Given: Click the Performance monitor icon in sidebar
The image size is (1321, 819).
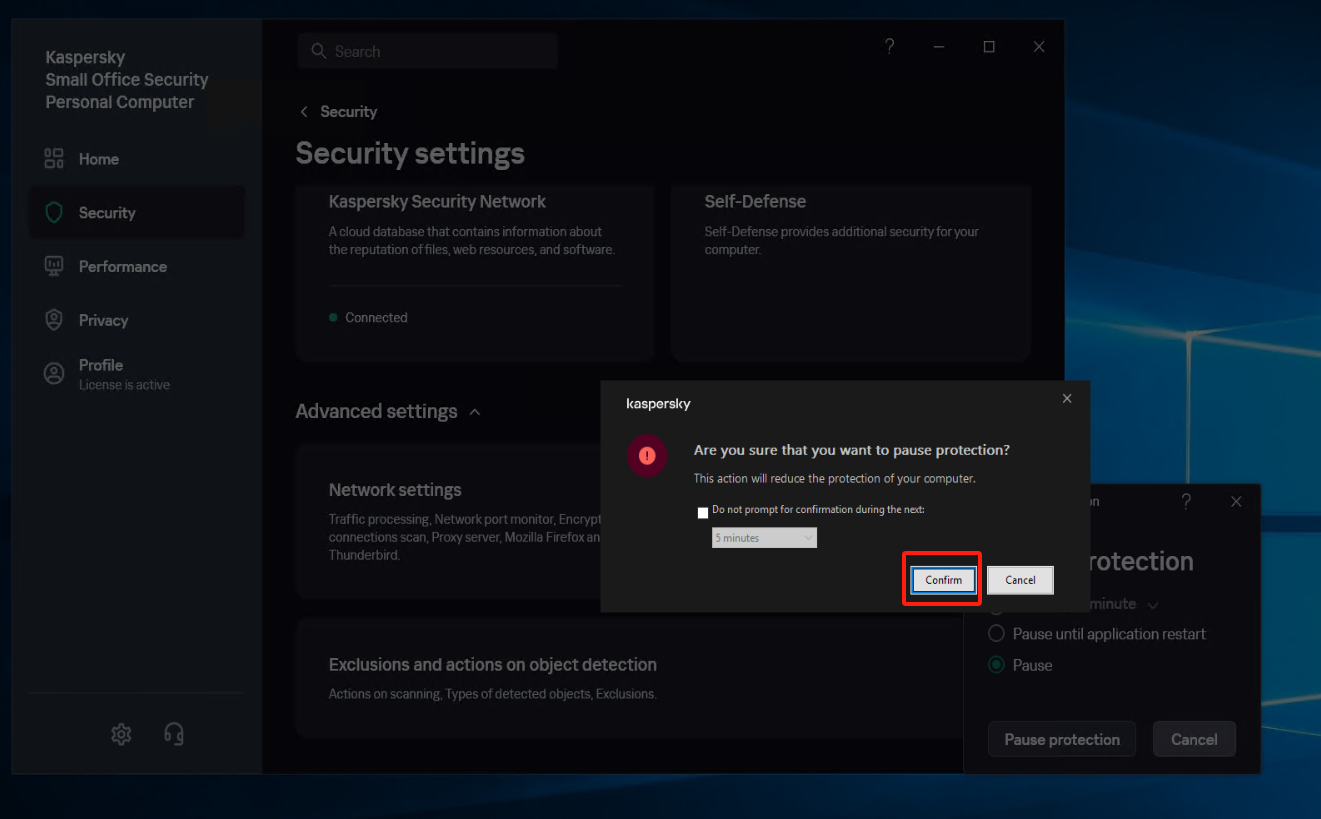Looking at the screenshot, I should 54,267.
